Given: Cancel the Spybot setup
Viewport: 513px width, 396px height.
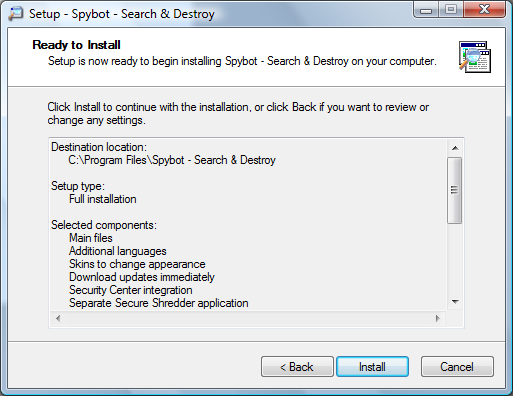Looking at the screenshot, I should point(457,367).
